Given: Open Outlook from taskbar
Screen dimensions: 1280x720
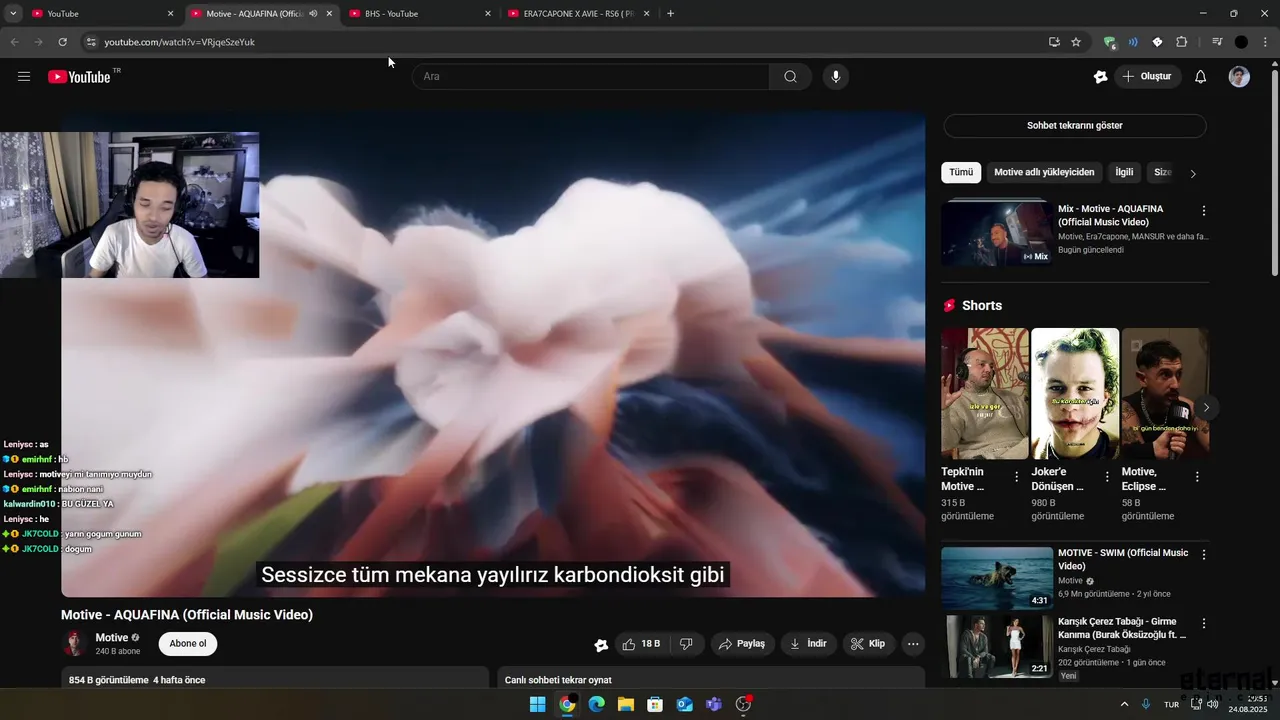Looking at the screenshot, I should coord(684,704).
